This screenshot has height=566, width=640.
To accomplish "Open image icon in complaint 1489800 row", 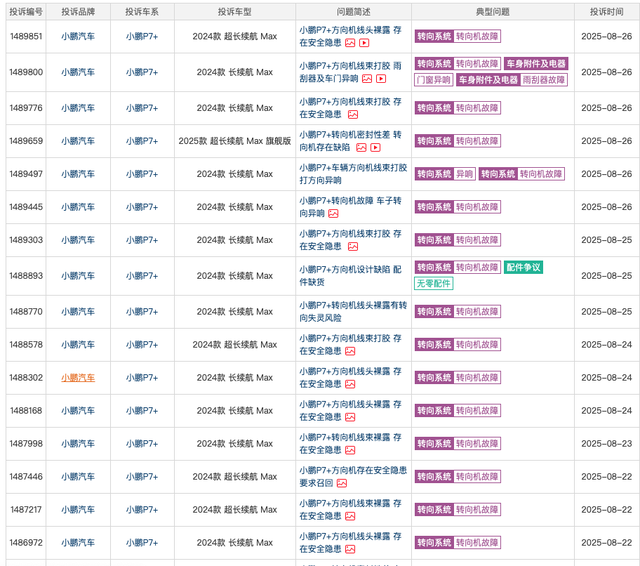I will coord(367,79).
